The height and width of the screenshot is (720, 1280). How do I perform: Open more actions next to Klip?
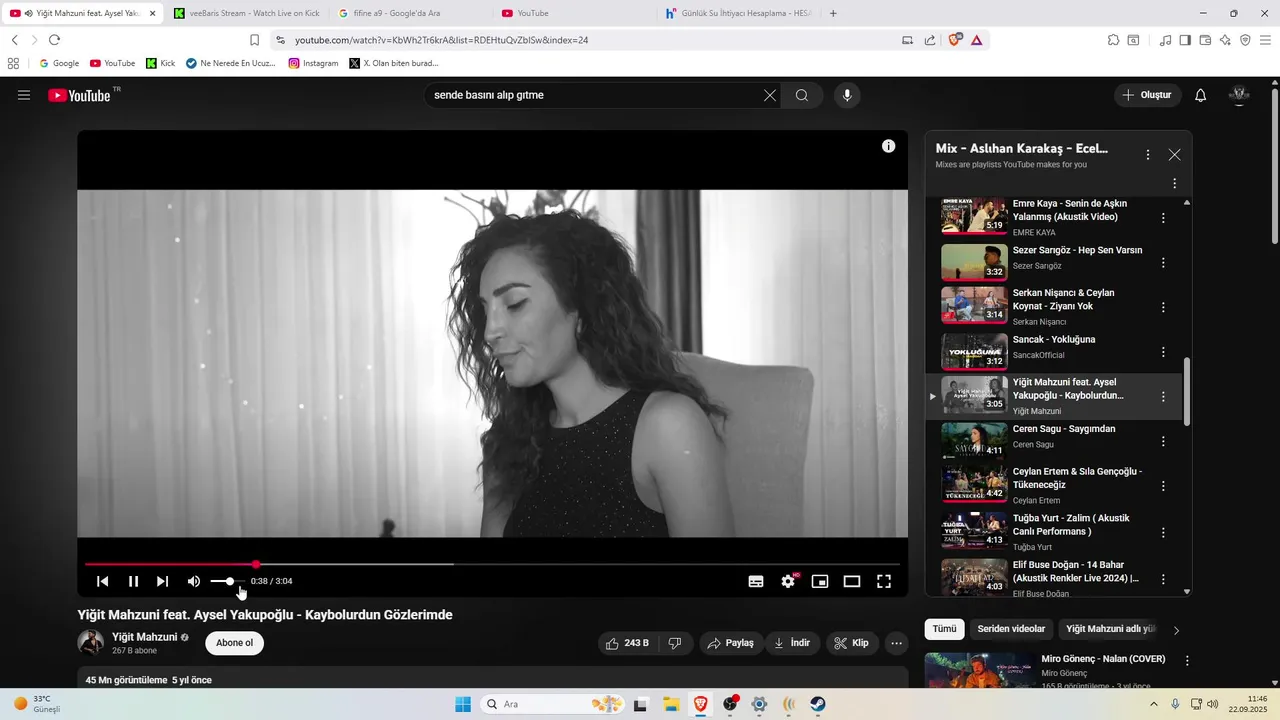[897, 643]
